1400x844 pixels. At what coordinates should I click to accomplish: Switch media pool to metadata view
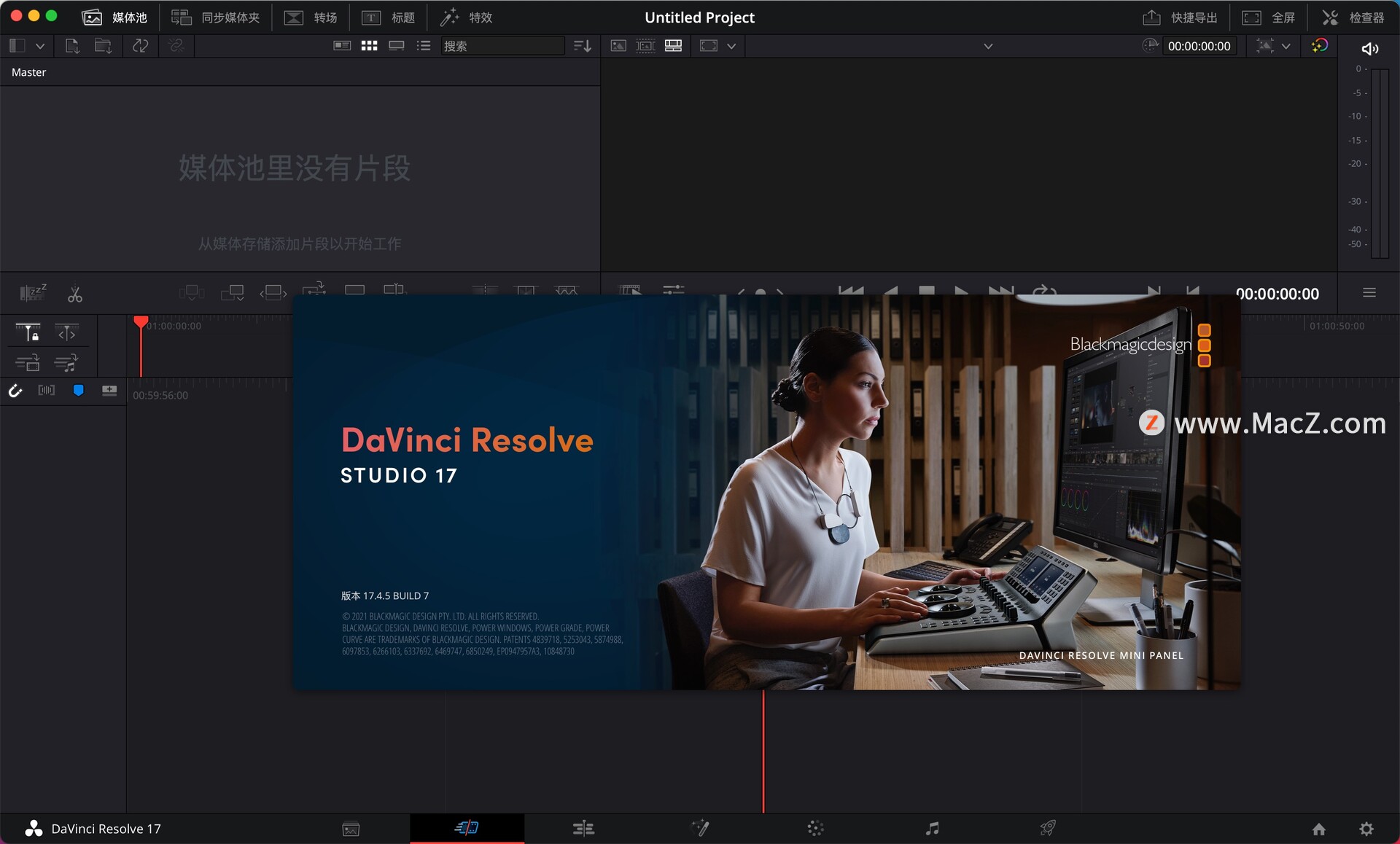tap(342, 45)
